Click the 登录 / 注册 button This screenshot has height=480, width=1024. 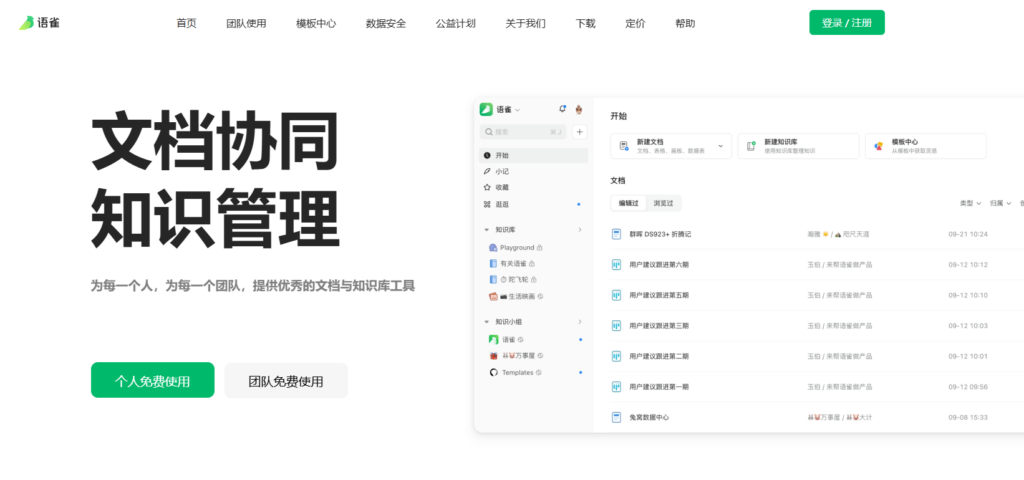[x=847, y=22]
